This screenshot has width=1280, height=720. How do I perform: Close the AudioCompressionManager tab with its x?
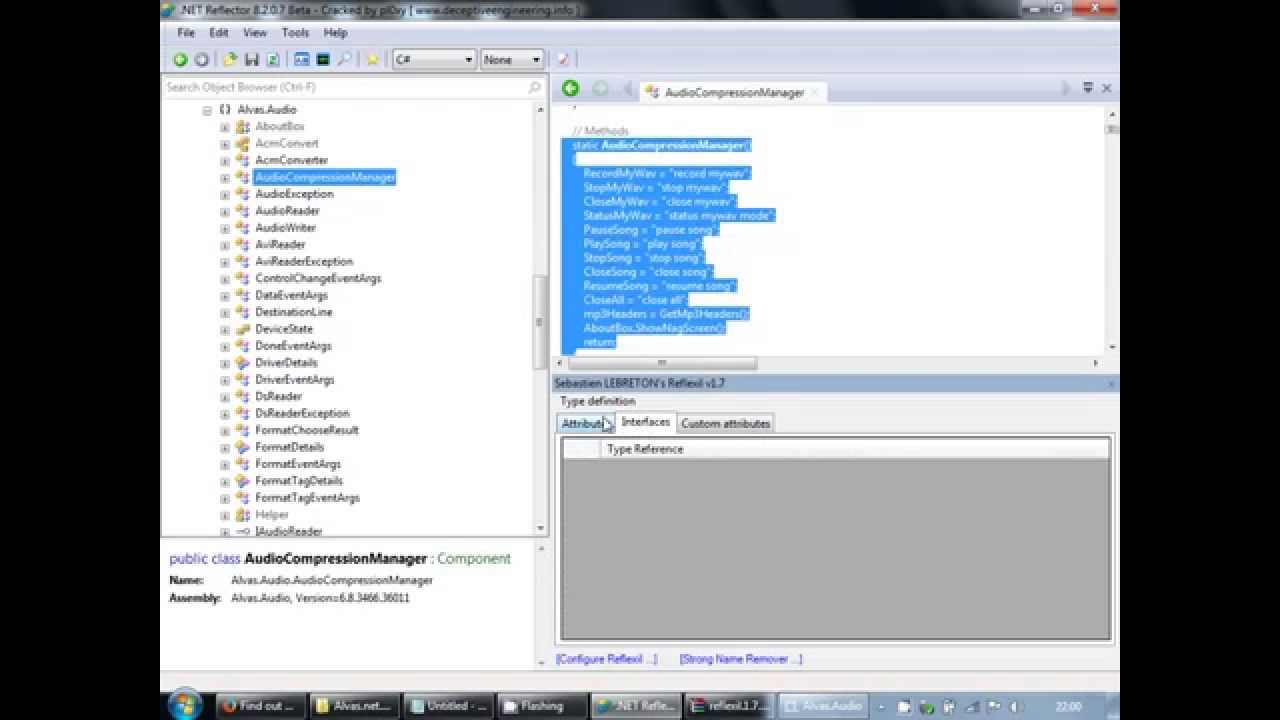tap(815, 92)
